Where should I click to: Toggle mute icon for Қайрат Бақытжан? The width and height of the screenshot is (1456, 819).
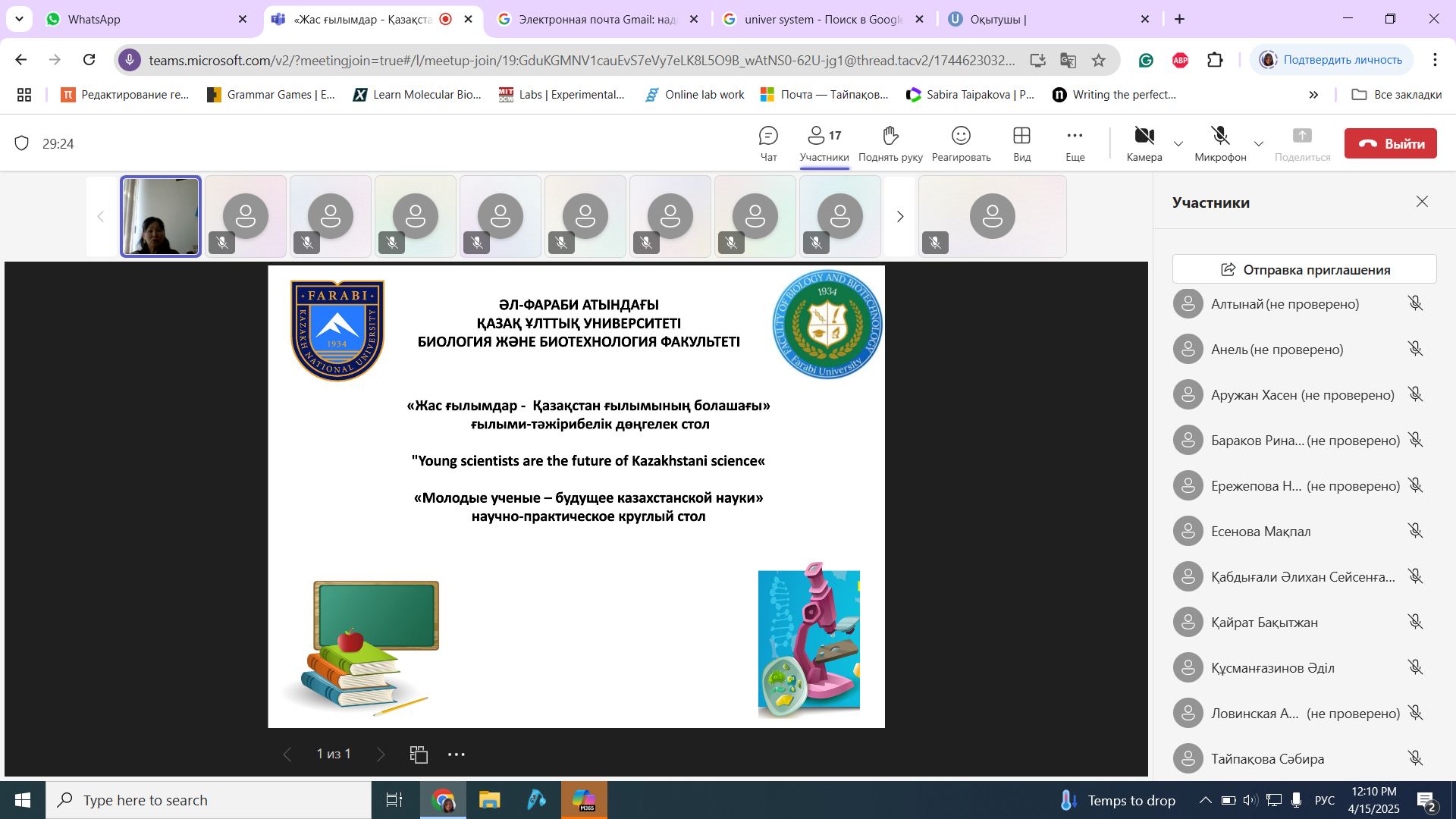(1415, 622)
